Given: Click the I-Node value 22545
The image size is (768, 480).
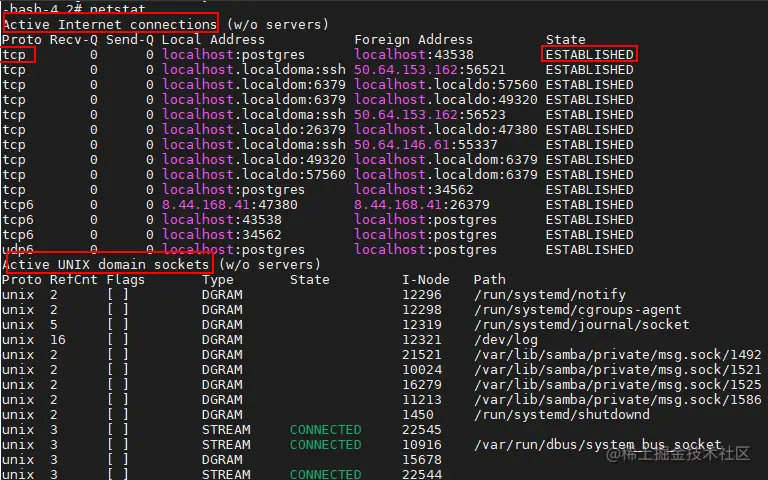Looking at the screenshot, I should pyautogui.click(x=422, y=430).
